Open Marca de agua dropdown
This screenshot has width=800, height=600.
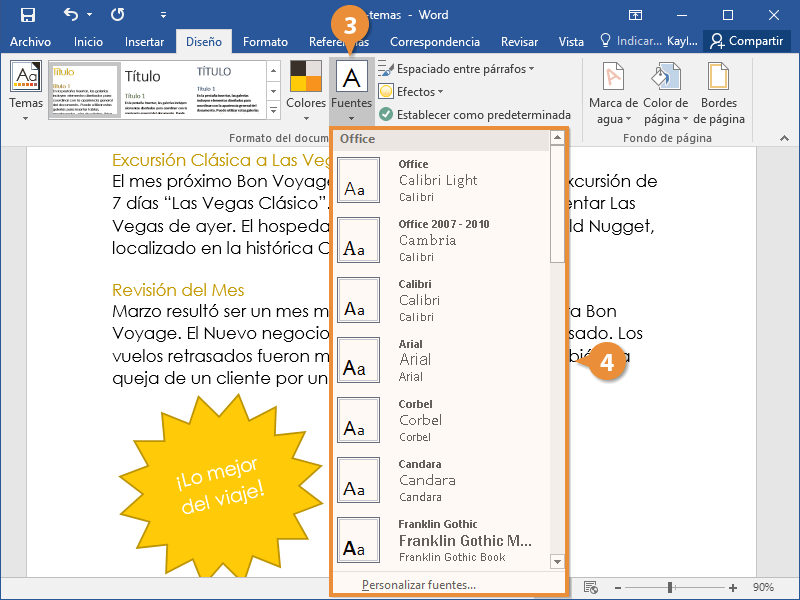click(x=613, y=93)
